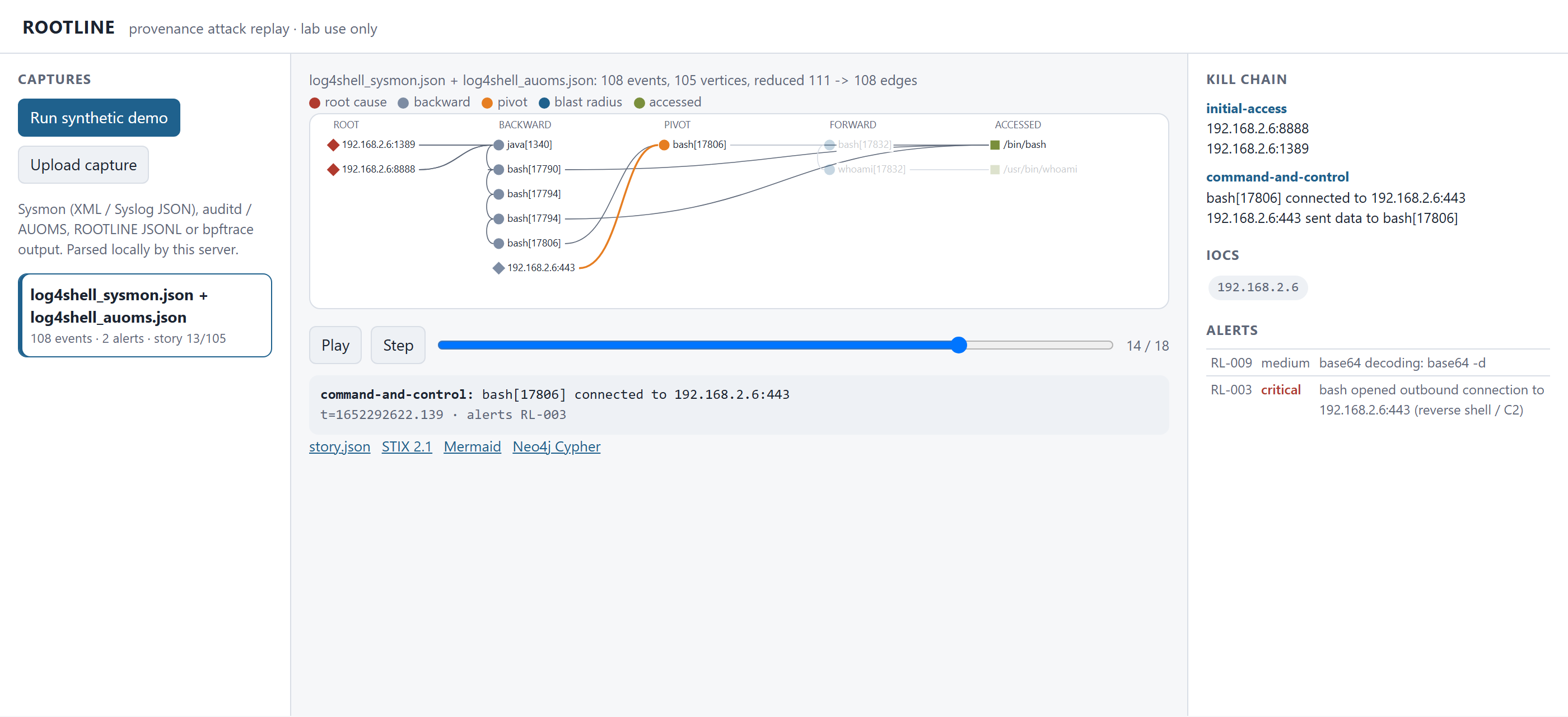Click the red diamond node for 192.168.2.6:1389

(333, 145)
